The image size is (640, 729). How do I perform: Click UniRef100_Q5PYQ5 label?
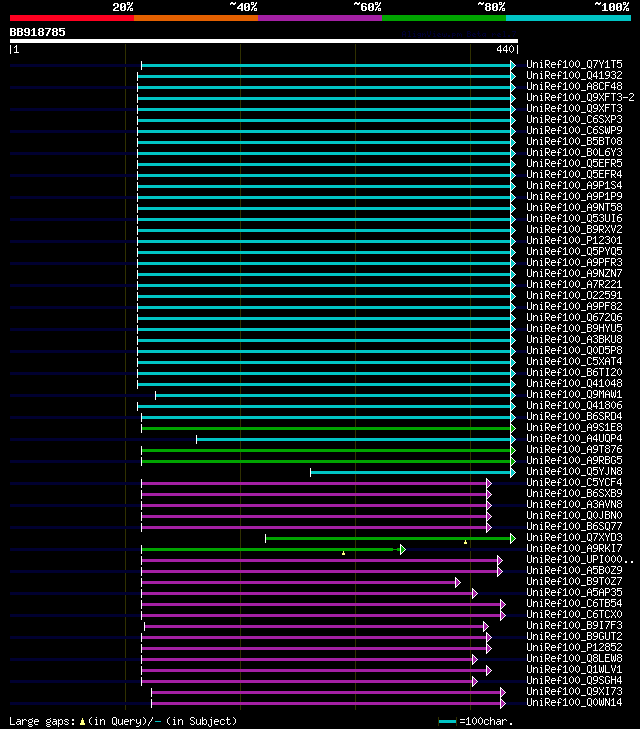tap(574, 252)
